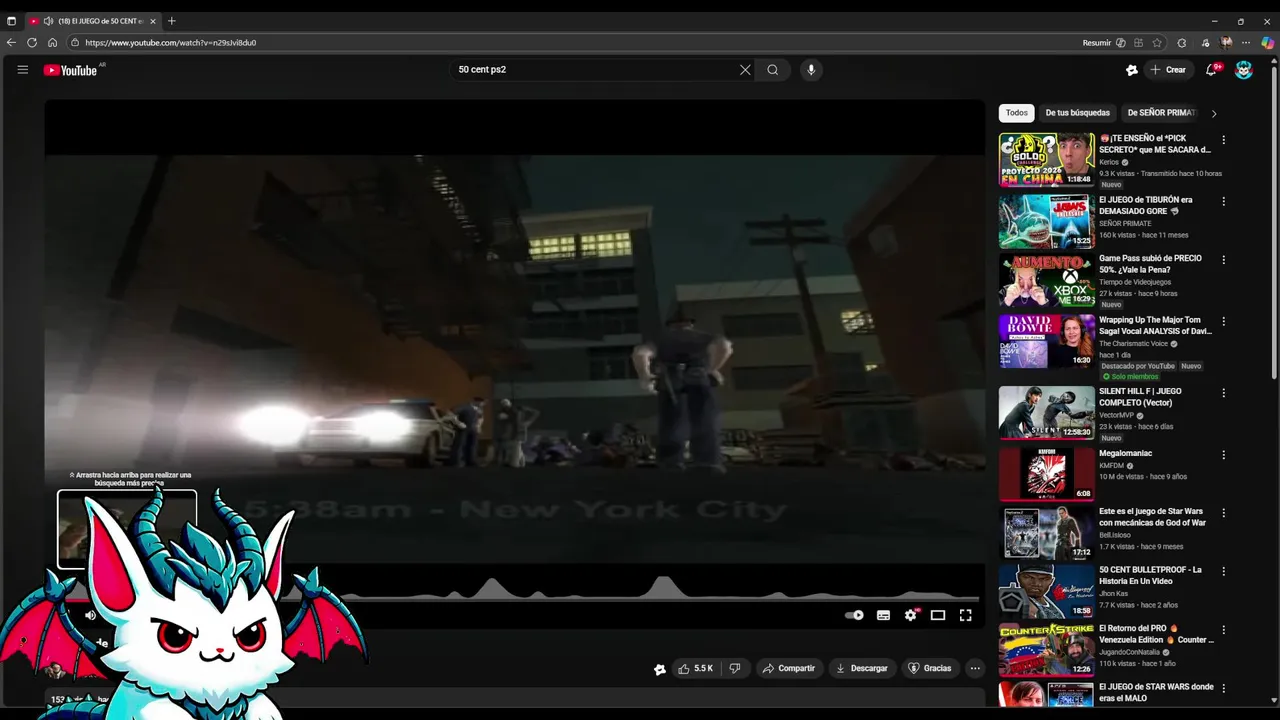Open options for the Star Wars God of War video
Viewport: 1280px width, 720px height.
[x=1223, y=513]
